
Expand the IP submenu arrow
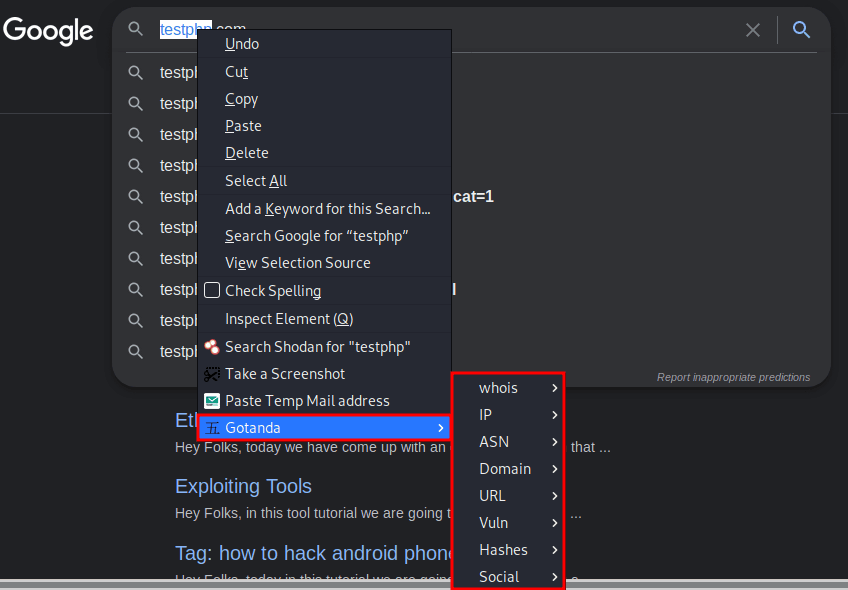(x=555, y=415)
